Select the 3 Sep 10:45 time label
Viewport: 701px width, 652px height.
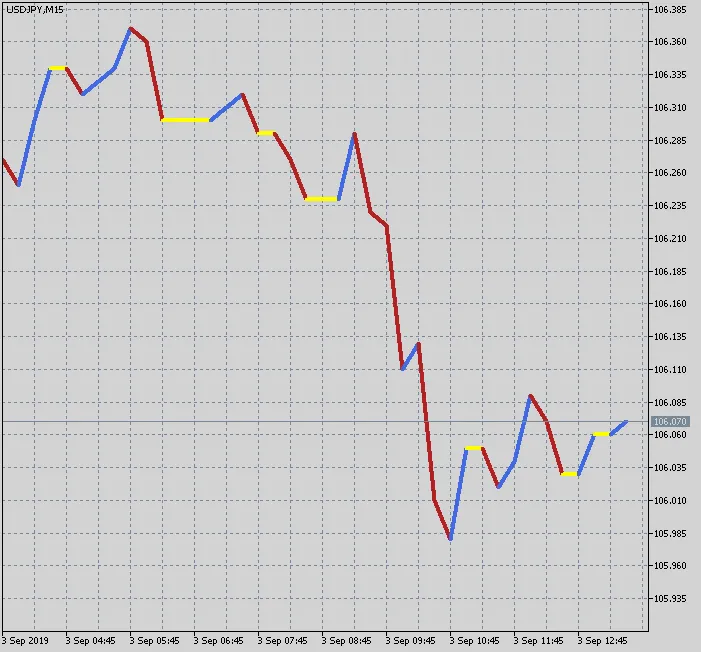pos(474,640)
